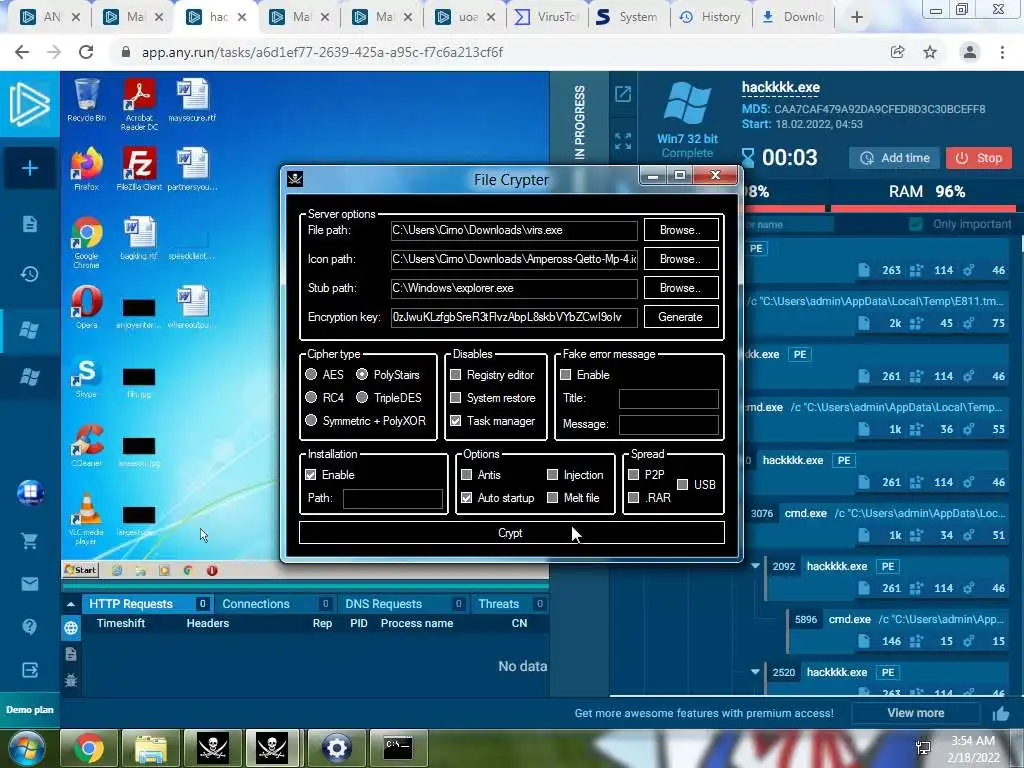Collapse process 2520 hackkkk.exe tree arrow
The height and width of the screenshot is (768, 1024).
point(756,671)
